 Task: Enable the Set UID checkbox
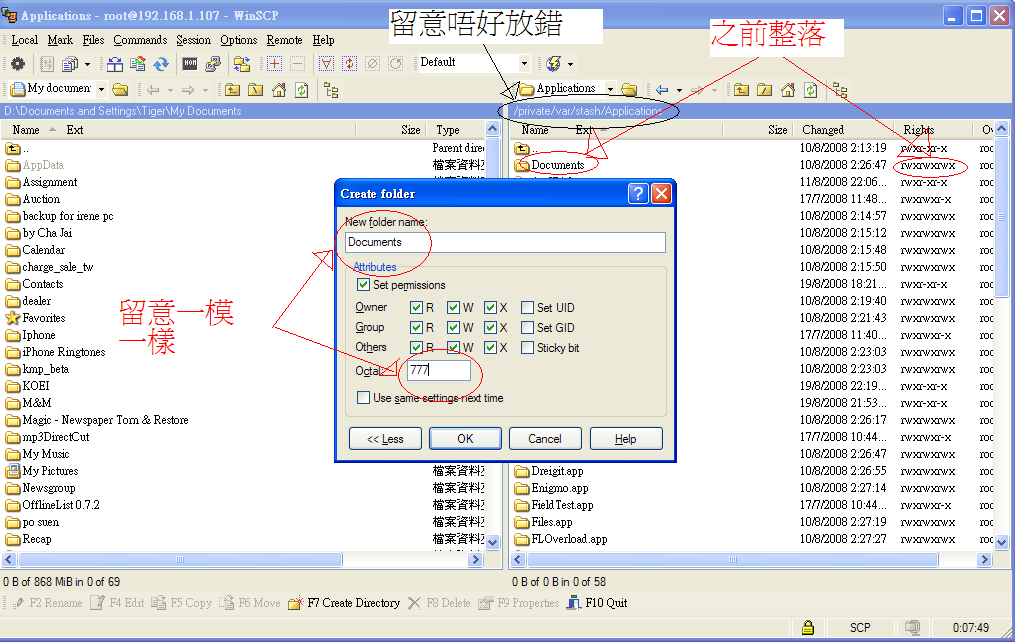point(527,308)
